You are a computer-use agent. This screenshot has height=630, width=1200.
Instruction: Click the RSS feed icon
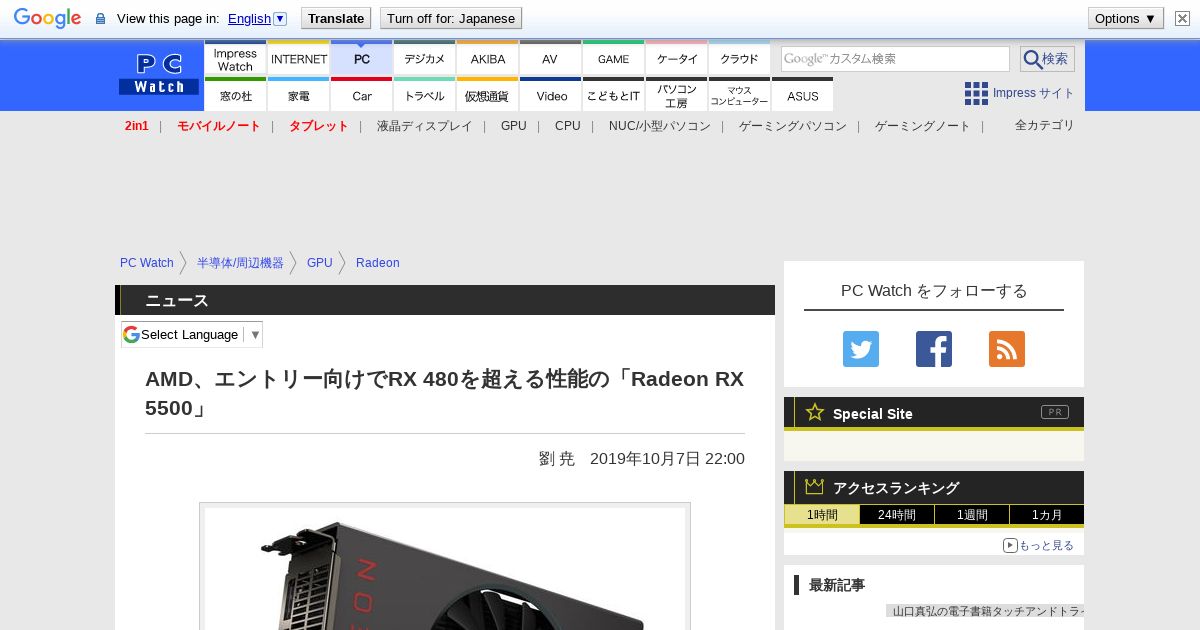[1007, 349]
